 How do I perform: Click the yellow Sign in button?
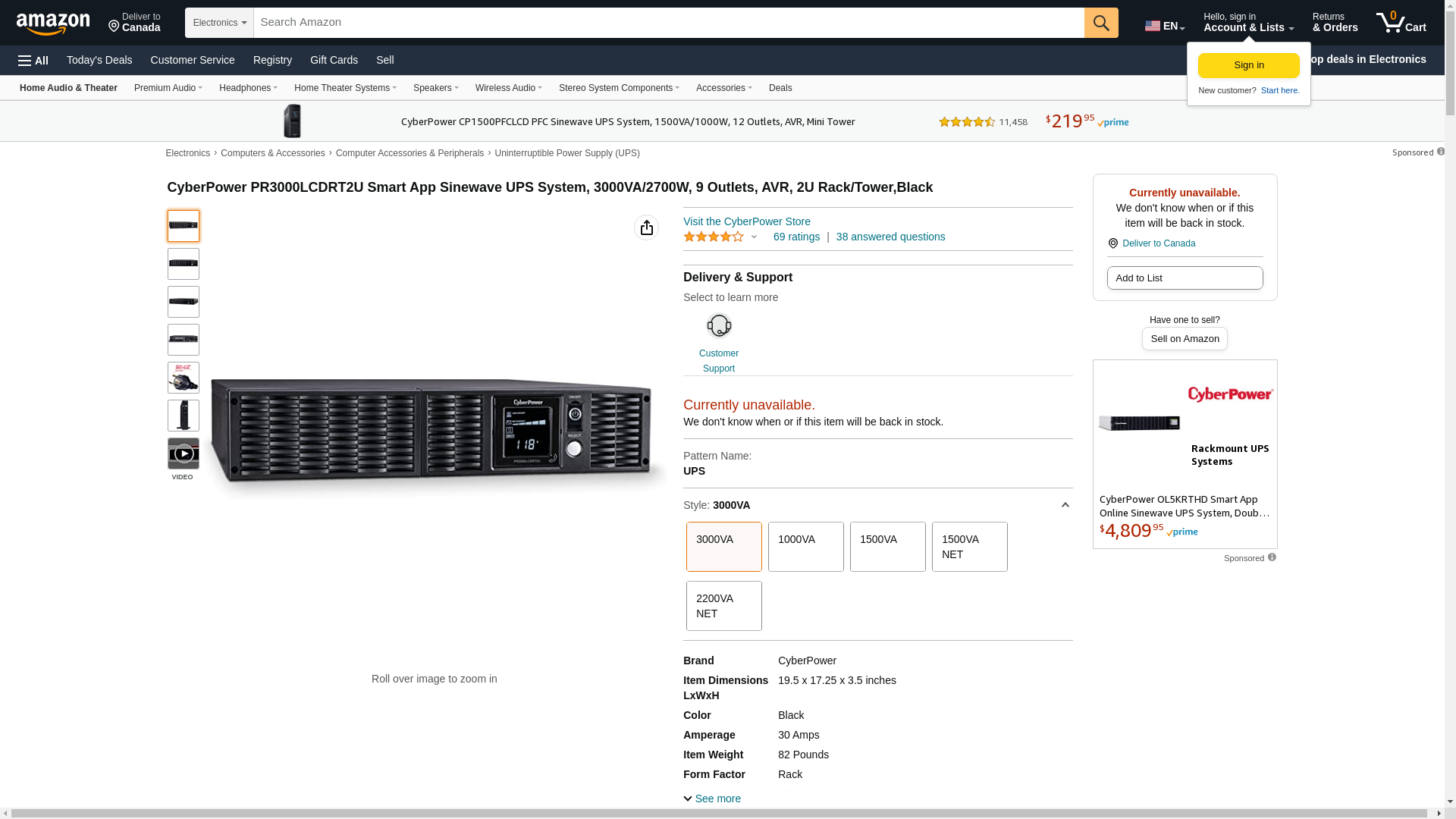(1248, 65)
